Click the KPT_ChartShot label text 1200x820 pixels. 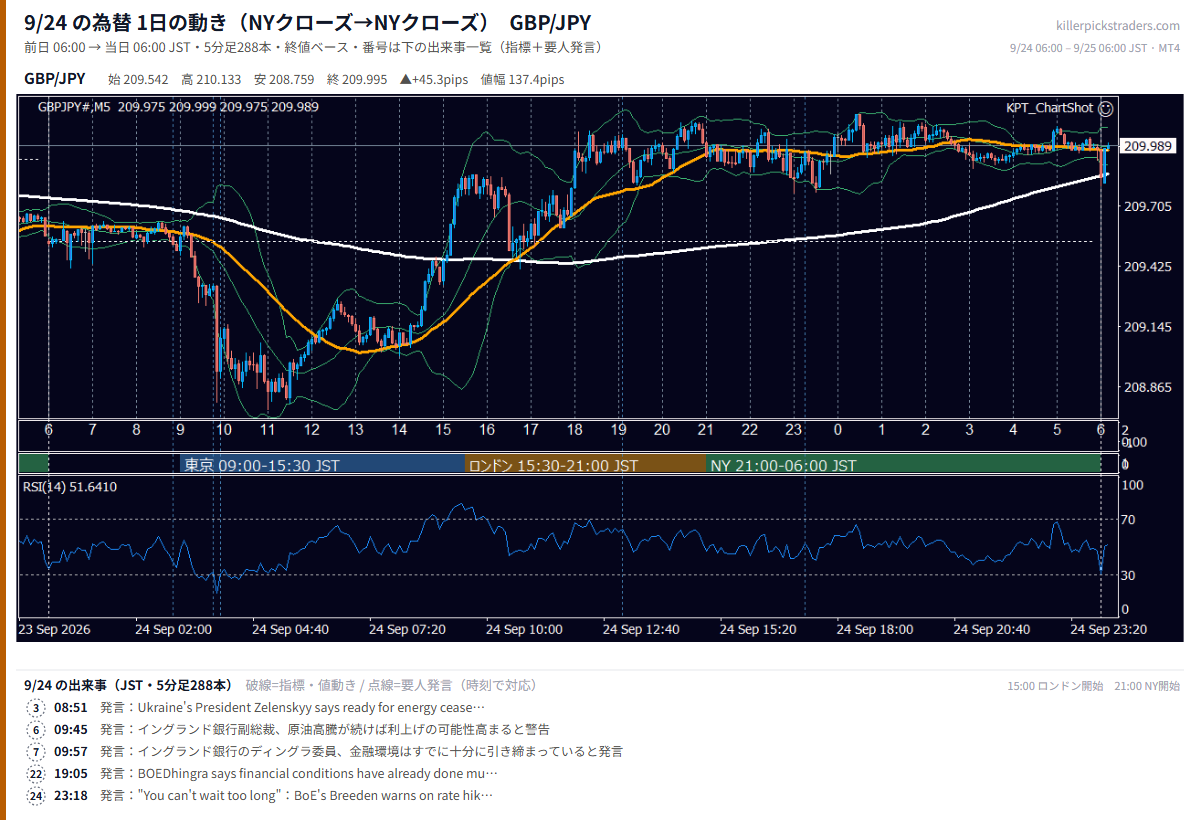pos(1050,108)
